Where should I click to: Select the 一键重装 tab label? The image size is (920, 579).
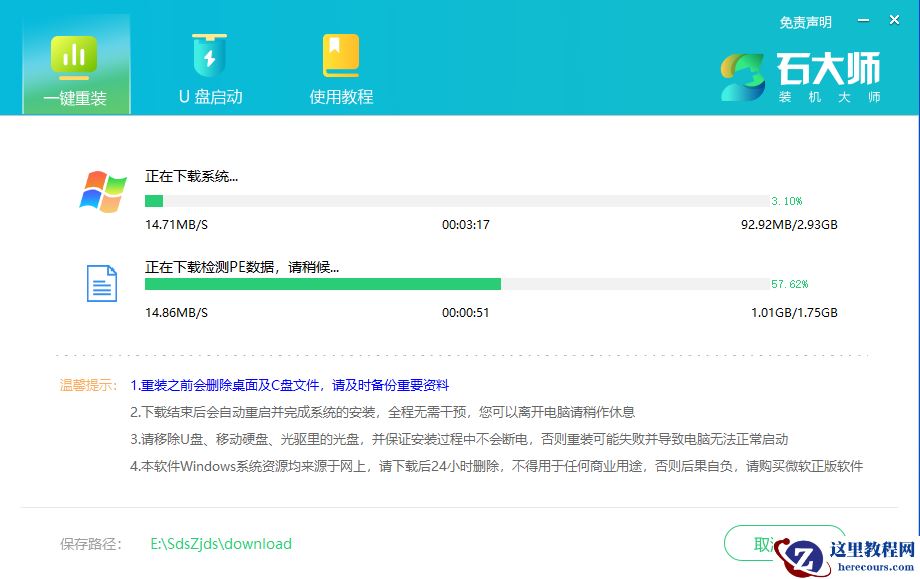tap(75, 99)
